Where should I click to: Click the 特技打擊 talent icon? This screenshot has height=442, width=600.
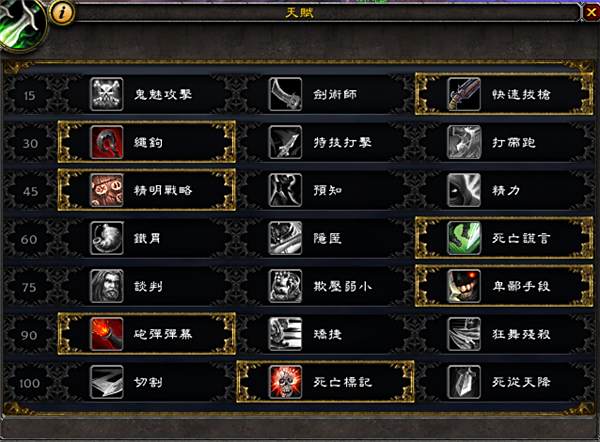285,142
